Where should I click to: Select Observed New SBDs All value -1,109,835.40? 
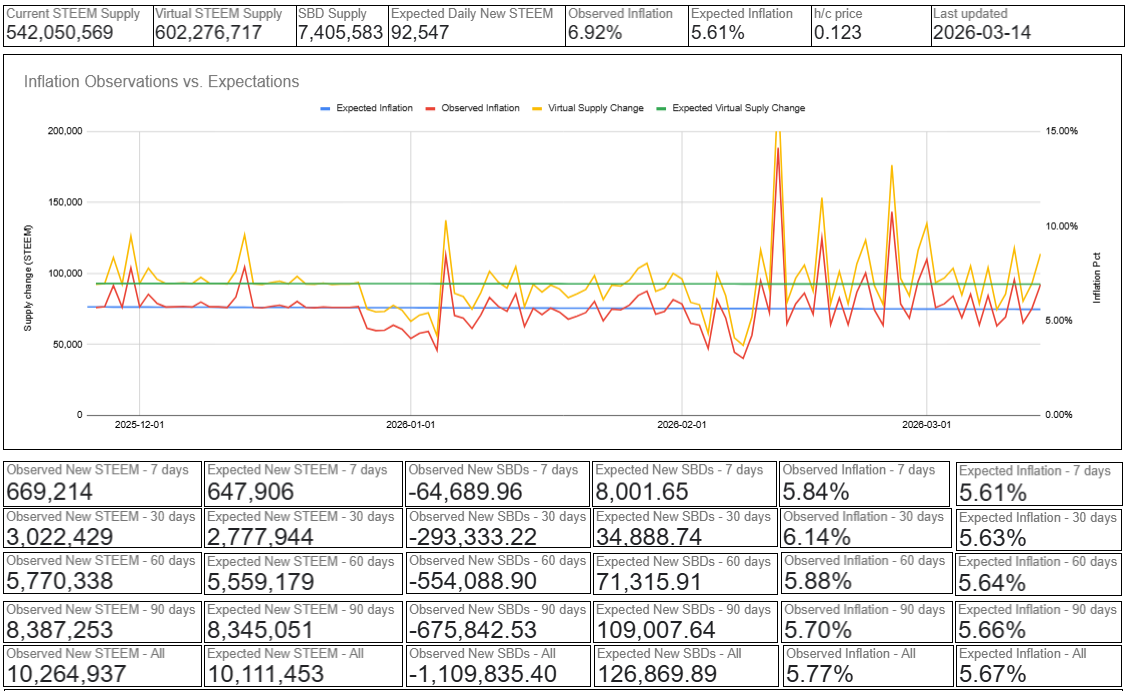[x=483, y=674]
